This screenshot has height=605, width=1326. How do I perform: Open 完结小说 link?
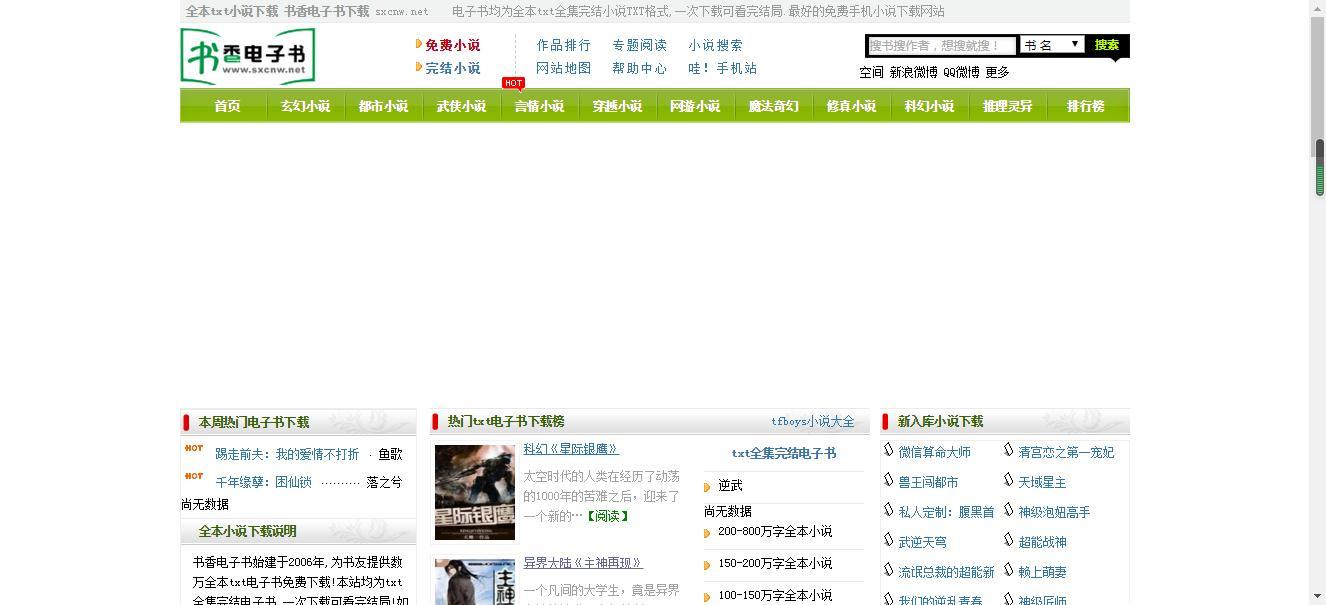pyautogui.click(x=453, y=68)
